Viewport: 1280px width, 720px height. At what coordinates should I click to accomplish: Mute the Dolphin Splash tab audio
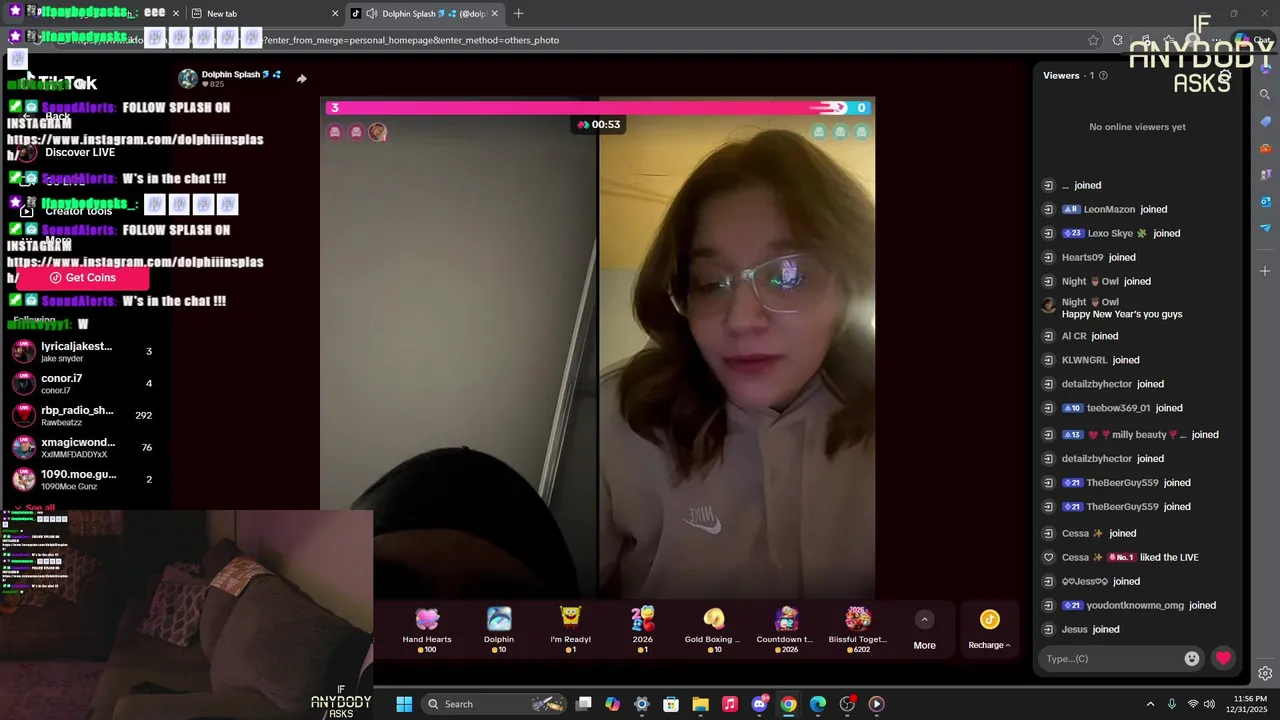coord(372,14)
